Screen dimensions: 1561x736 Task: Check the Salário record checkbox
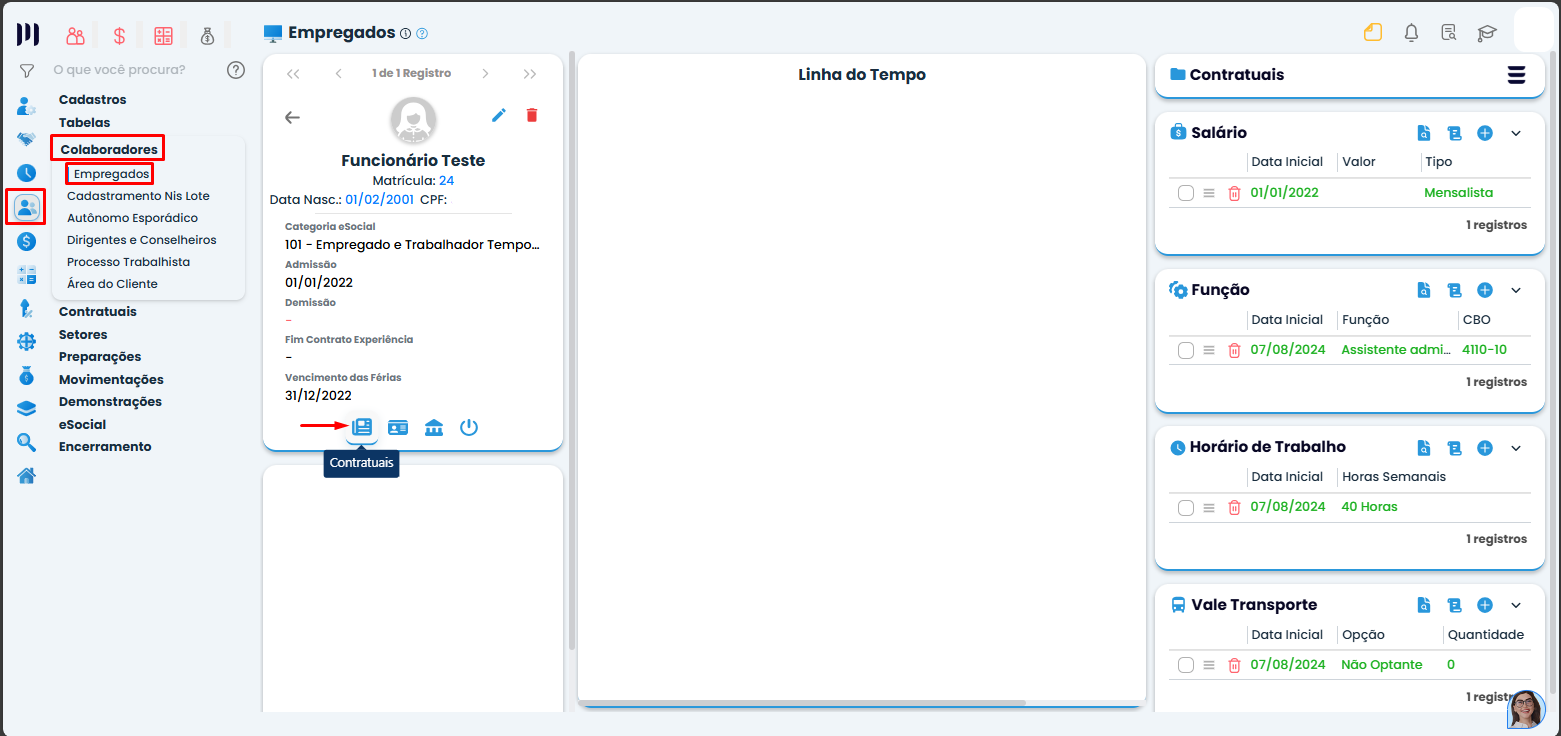(x=1186, y=193)
